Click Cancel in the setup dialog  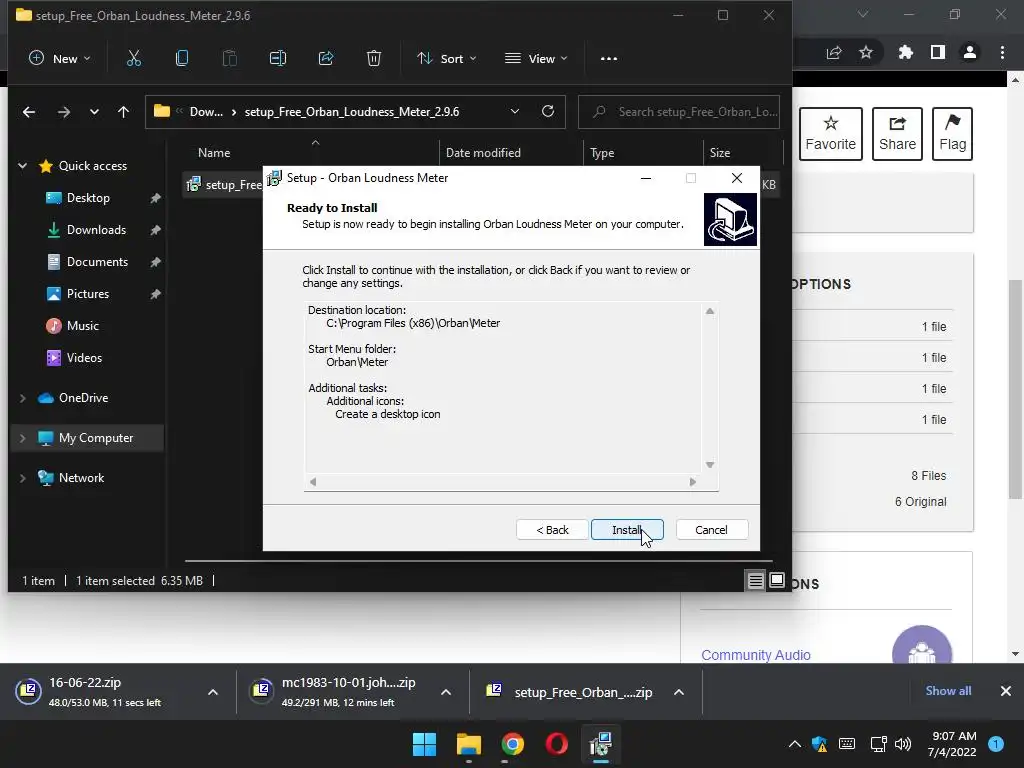pyautogui.click(x=711, y=530)
